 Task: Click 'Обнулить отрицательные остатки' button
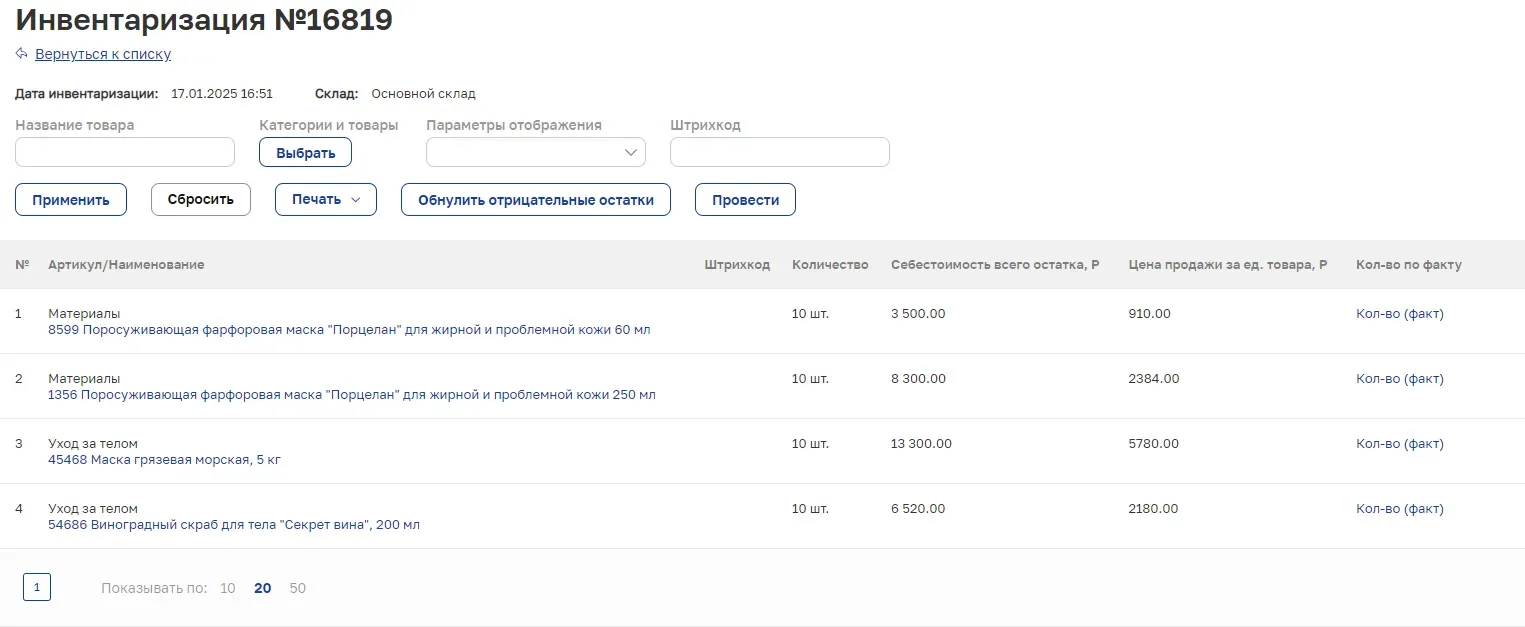tap(536, 200)
